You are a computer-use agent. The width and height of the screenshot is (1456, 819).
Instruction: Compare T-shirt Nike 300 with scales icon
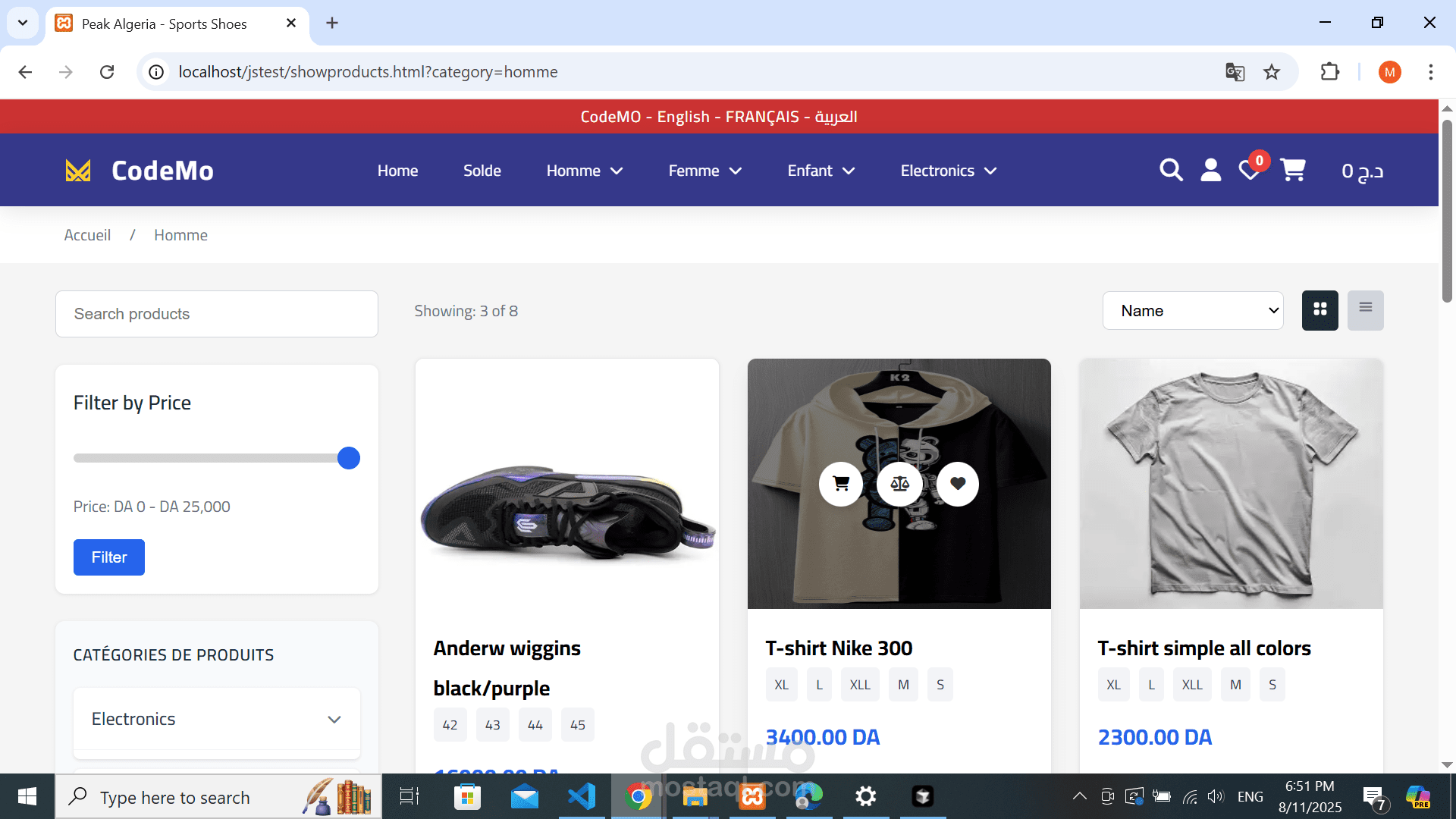click(x=899, y=484)
